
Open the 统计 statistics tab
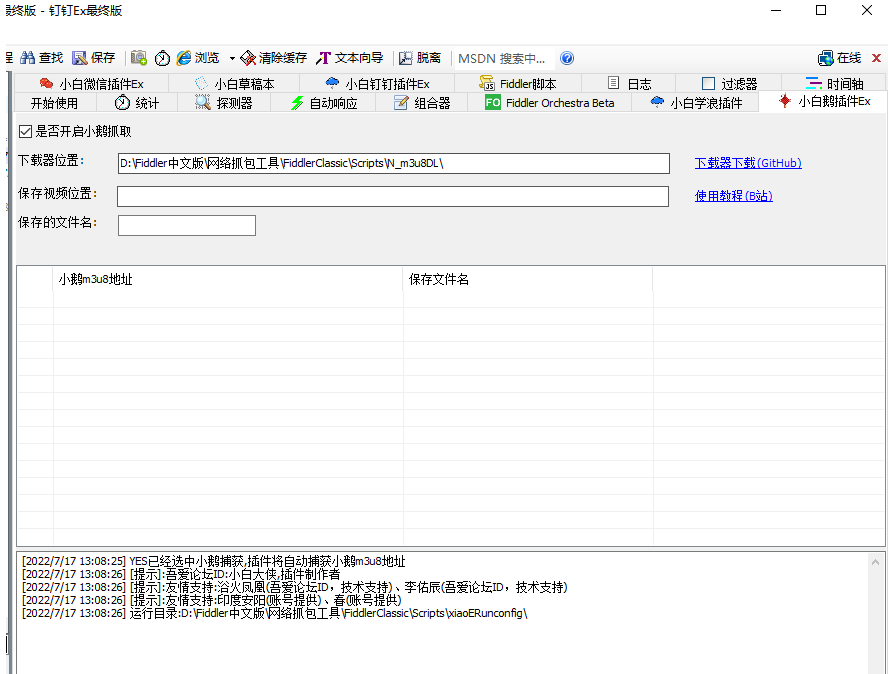[137, 103]
